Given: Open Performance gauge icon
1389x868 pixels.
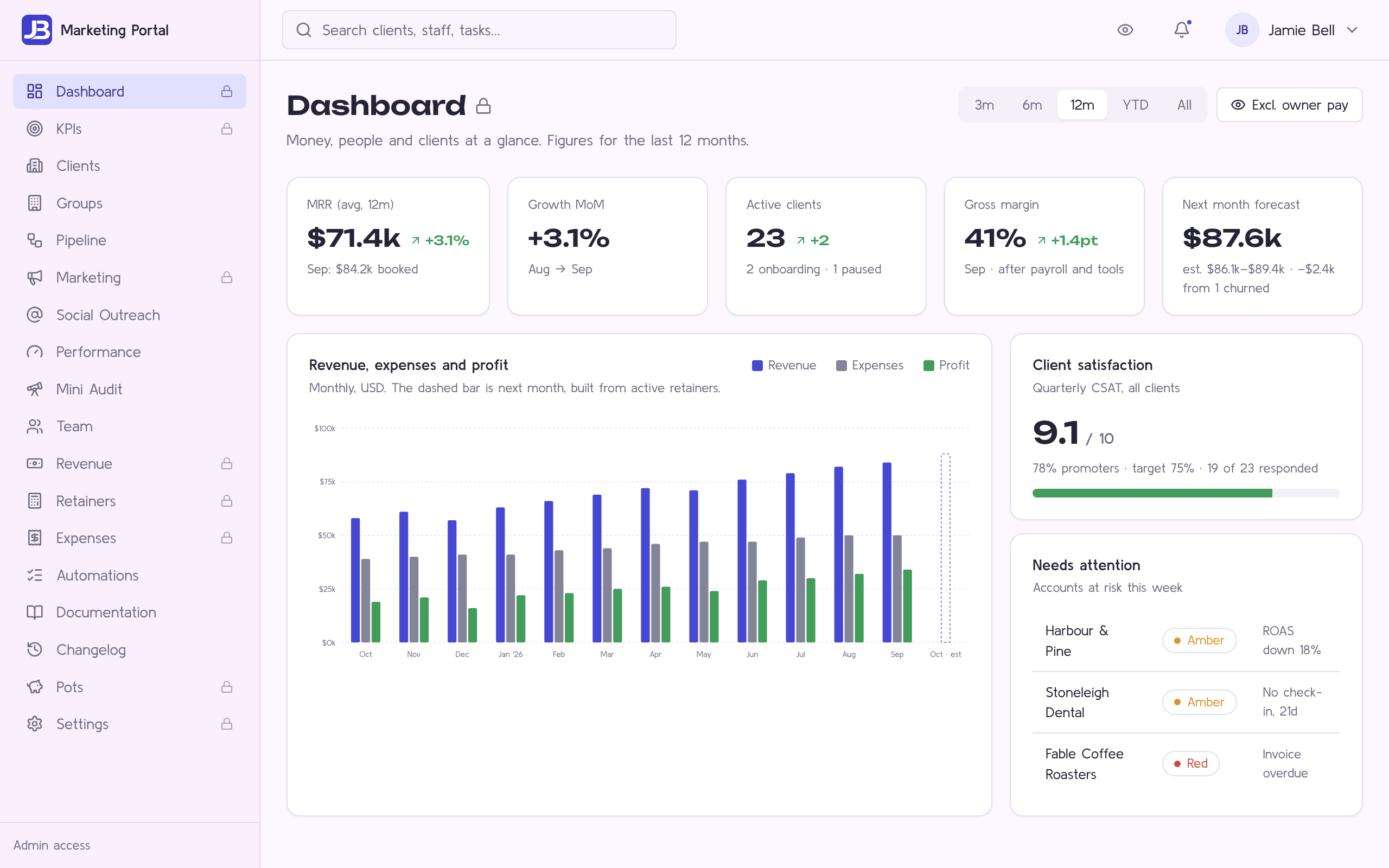Looking at the screenshot, I should pos(35,352).
